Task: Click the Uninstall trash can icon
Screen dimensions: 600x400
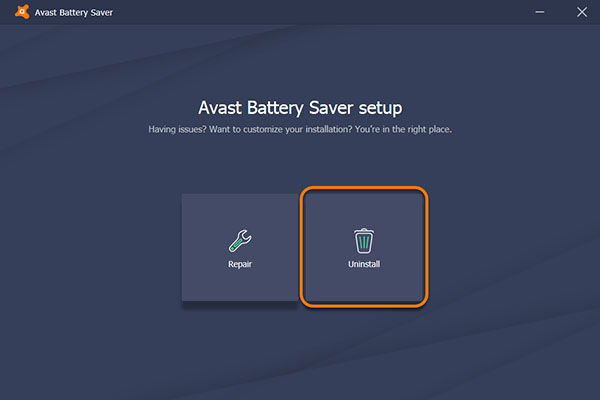Action: [x=364, y=241]
